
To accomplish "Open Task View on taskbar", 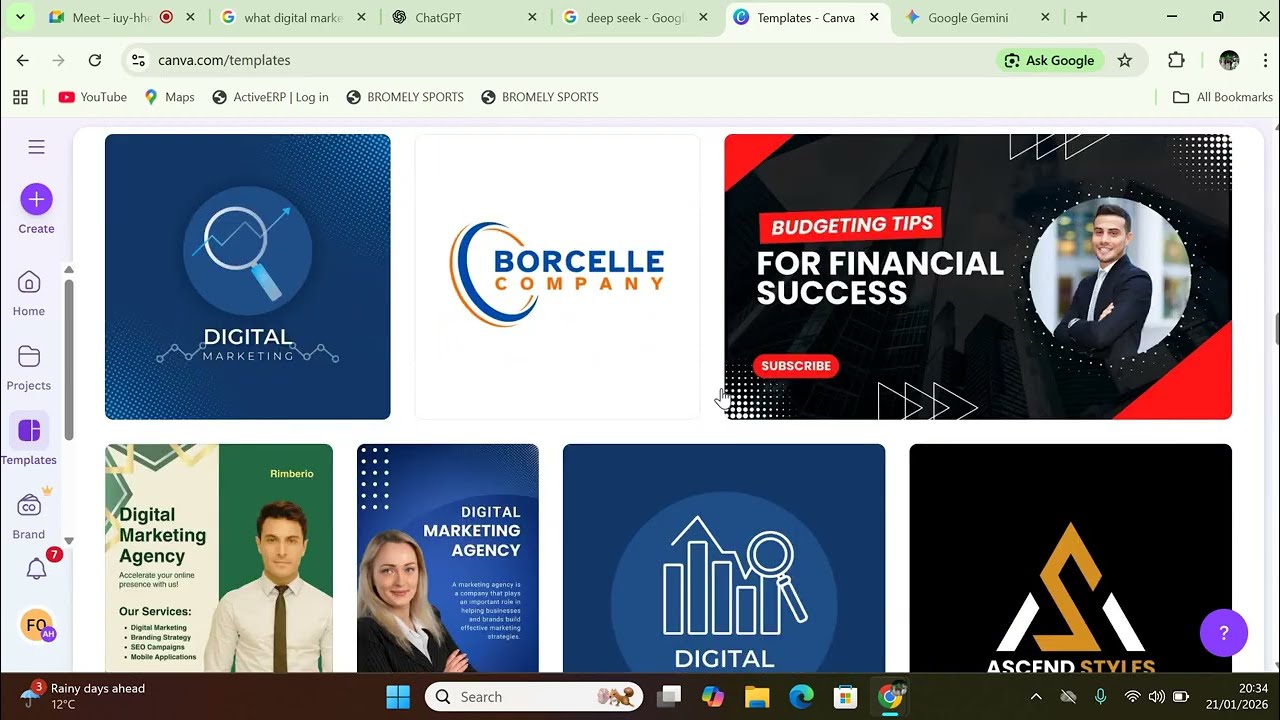I will pos(669,697).
